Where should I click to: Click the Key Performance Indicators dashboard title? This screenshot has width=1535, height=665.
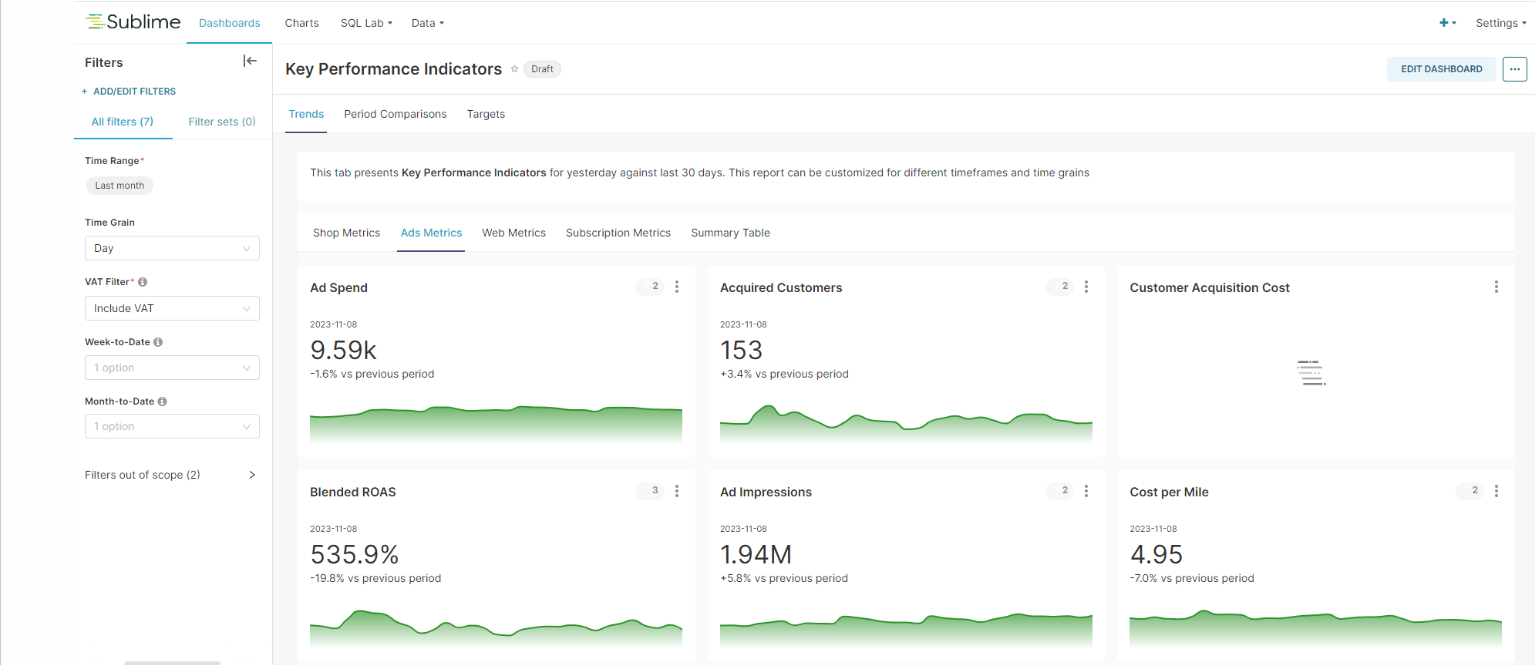tap(393, 69)
